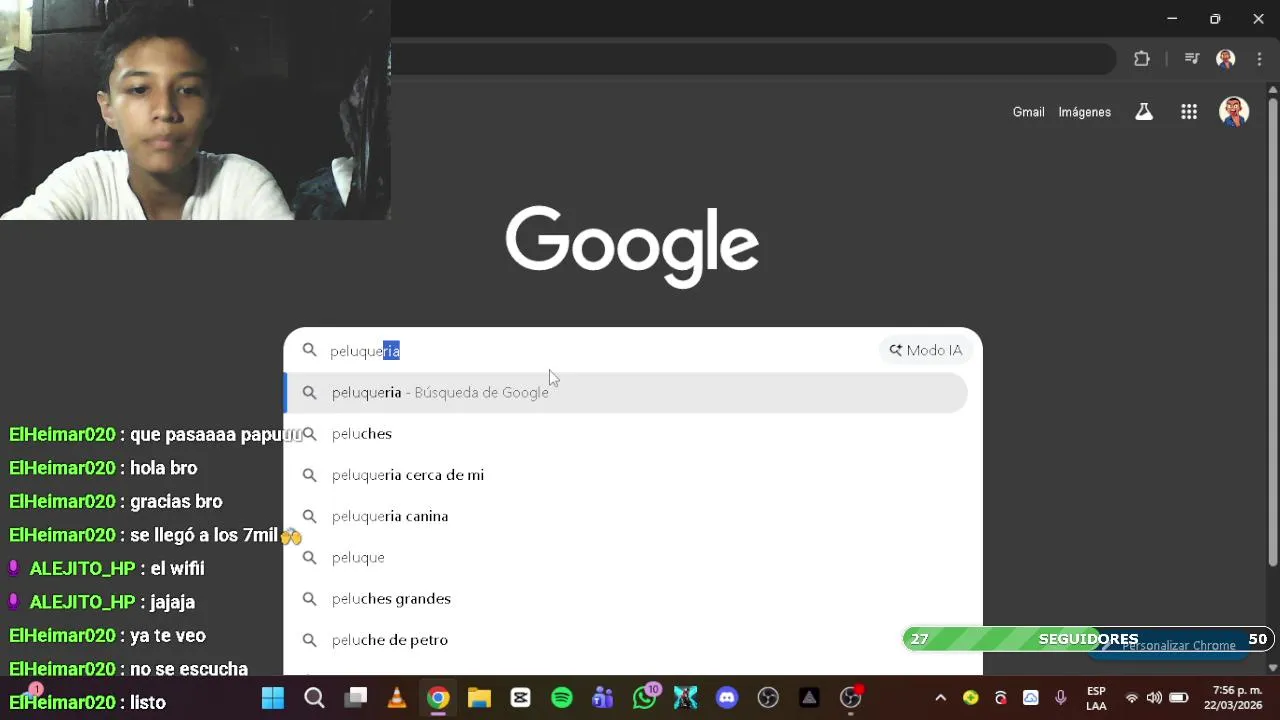Click the microphone tray icon
Image resolution: width=1280 pixels, height=720 pixels.
click(x=1061, y=698)
